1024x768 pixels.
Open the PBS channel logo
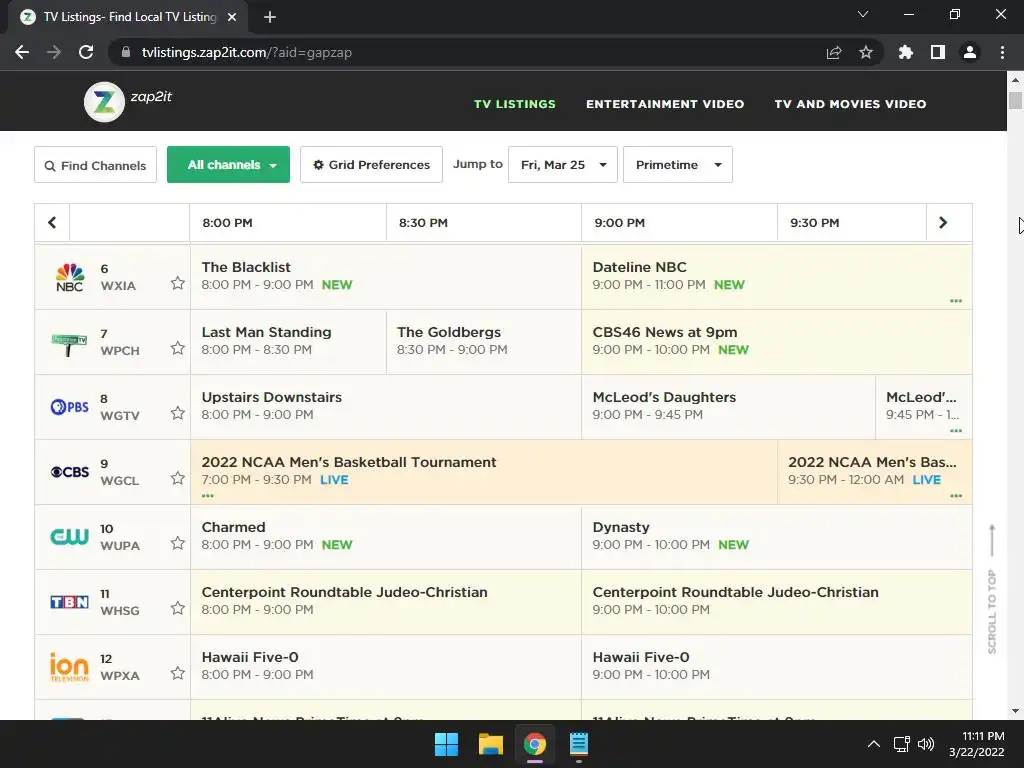[69, 407]
